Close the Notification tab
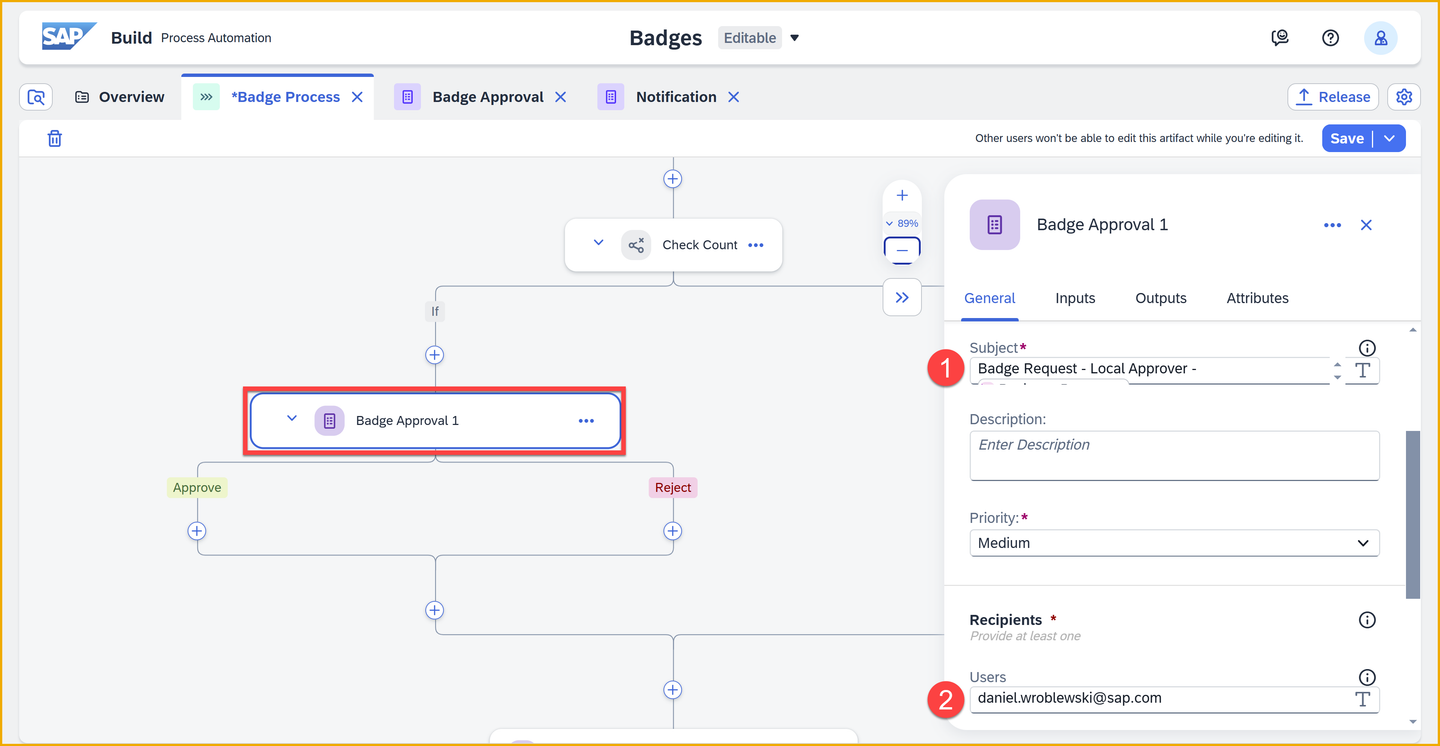 pyautogui.click(x=734, y=97)
